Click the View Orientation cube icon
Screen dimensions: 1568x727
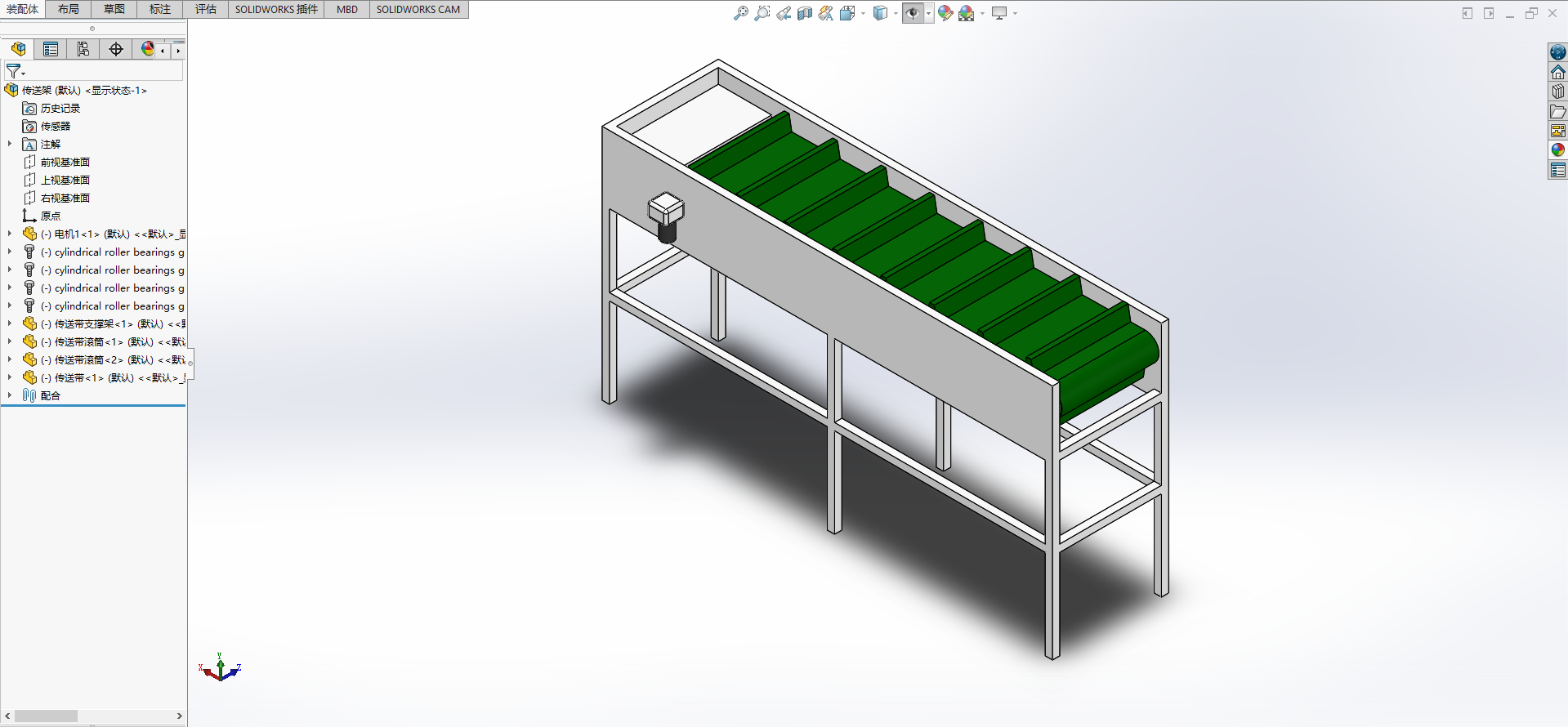[x=847, y=13]
